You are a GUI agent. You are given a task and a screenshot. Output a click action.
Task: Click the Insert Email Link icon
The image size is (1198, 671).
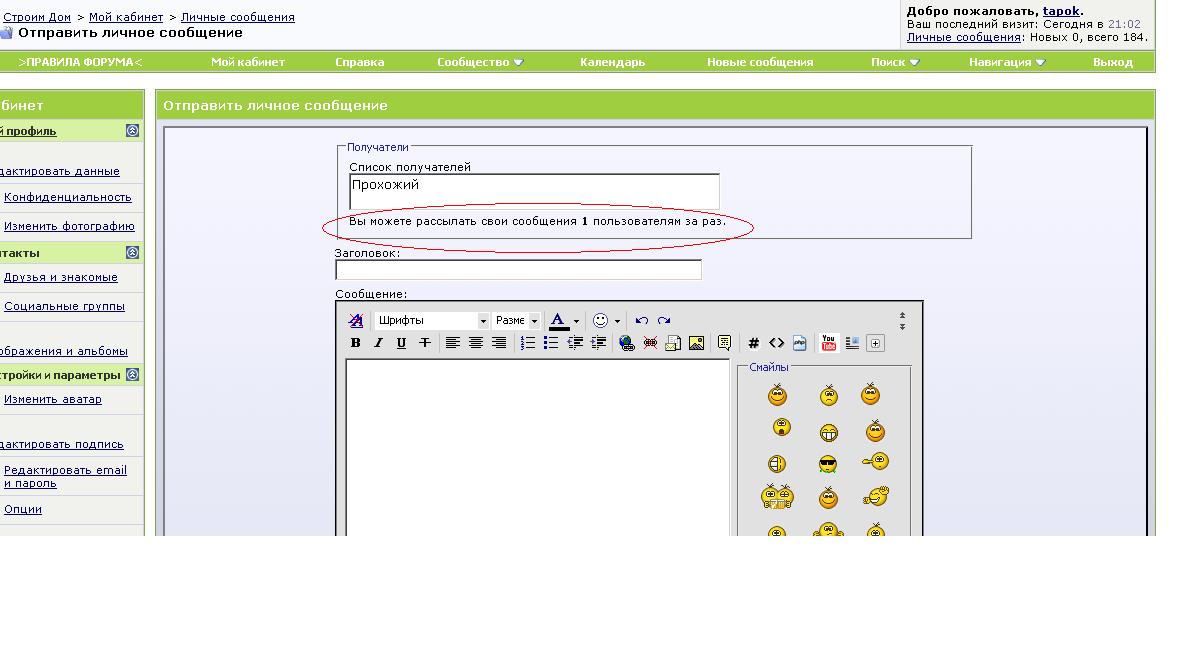coord(673,343)
